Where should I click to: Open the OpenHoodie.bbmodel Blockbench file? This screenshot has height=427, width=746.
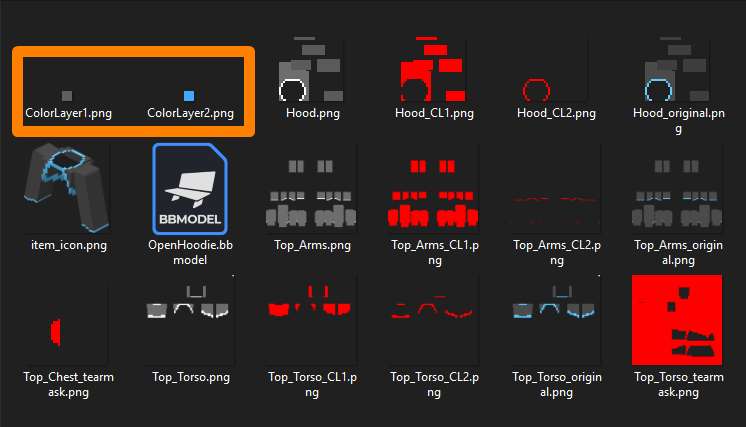(x=190, y=189)
